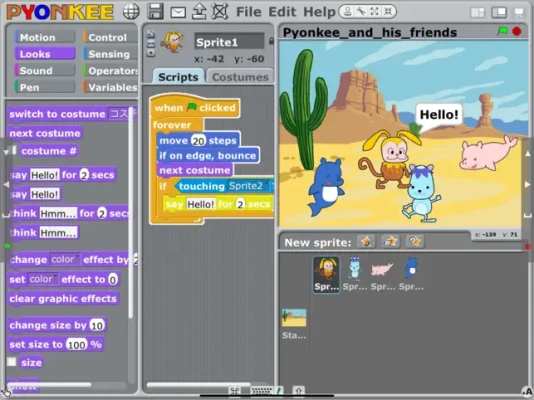Screen dimensions: 534x400
Task: Toggle the size reporter checkbox
Action: pyautogui.click(x=12, y=362)
